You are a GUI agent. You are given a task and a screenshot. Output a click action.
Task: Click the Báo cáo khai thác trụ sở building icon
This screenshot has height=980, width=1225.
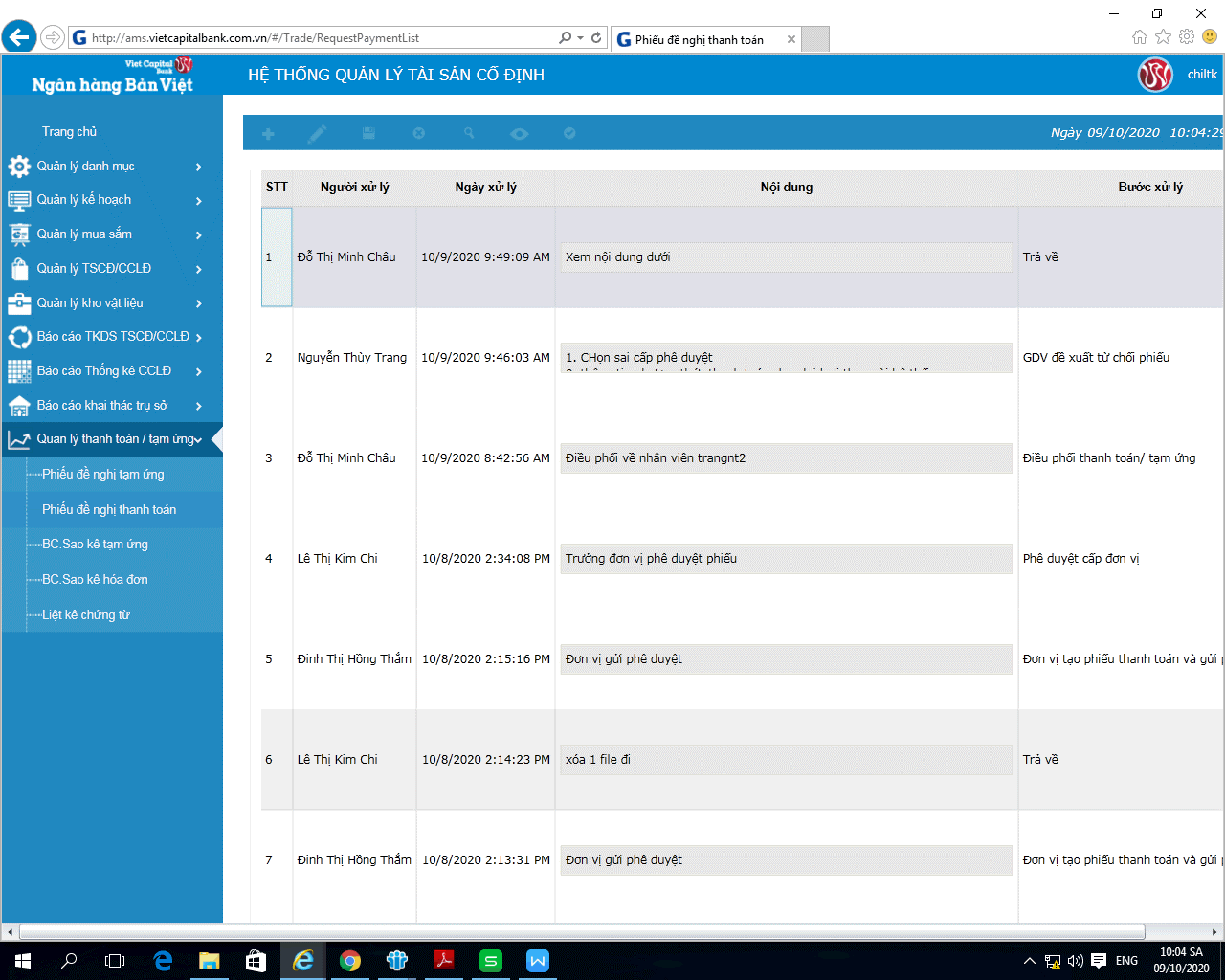coord(19,406)
